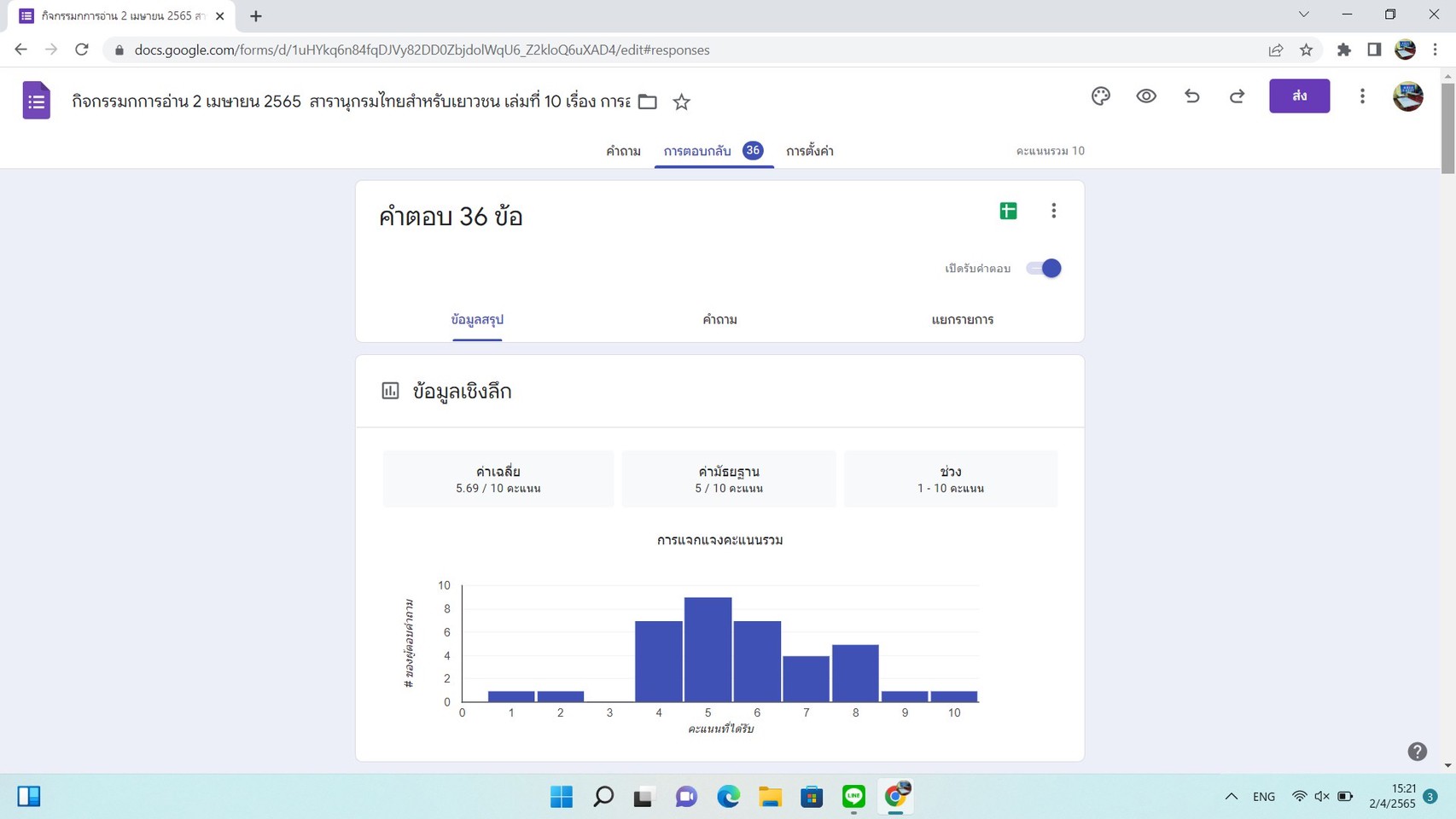Toggle the accepting responses switch
Image resolution: width=1456 pixels, height=819 pixels.
pos(1044,269)
